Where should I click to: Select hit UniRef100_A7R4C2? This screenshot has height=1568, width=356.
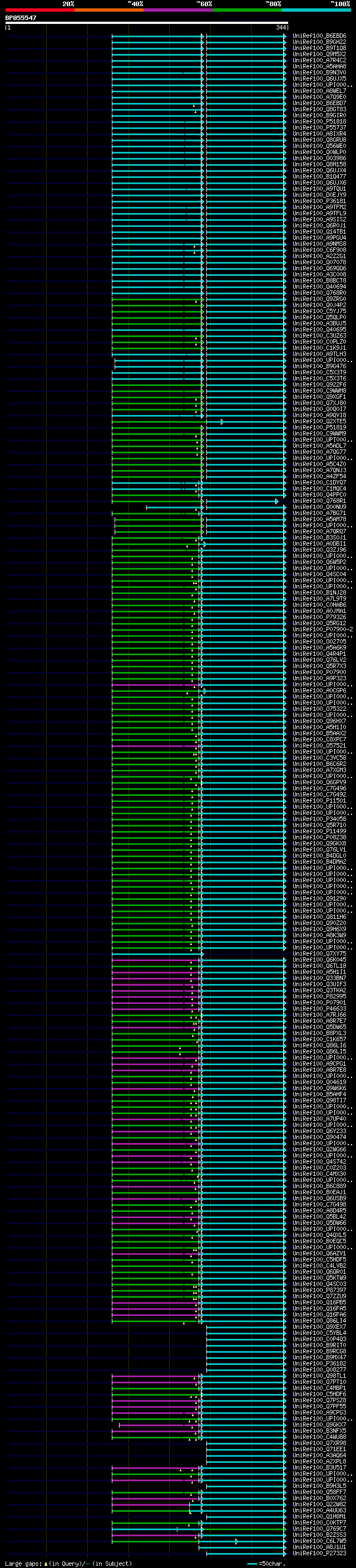click(319, 60)
